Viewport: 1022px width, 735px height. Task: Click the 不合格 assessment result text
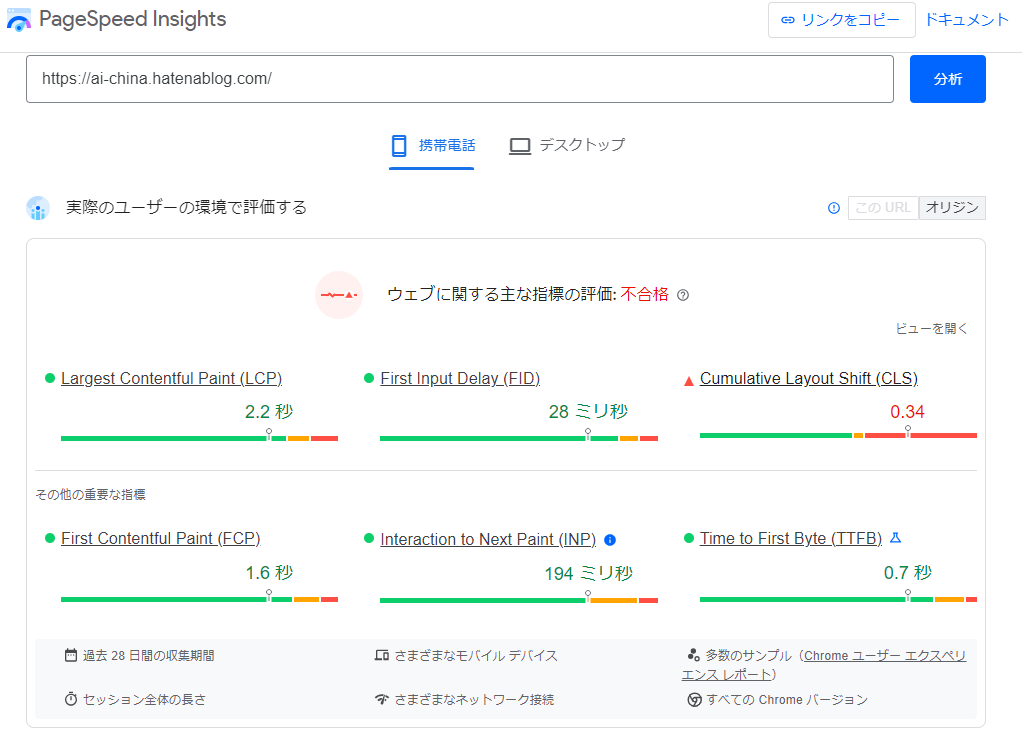point(645,295)
